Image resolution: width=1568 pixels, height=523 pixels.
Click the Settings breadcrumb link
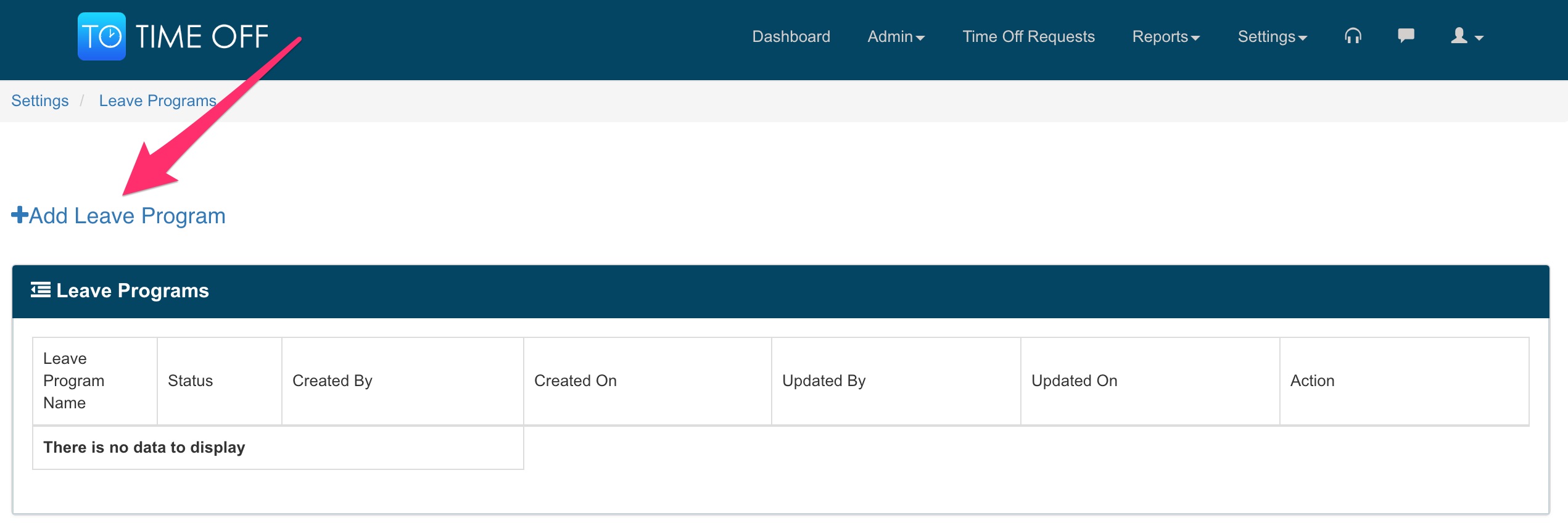[40, 101]
